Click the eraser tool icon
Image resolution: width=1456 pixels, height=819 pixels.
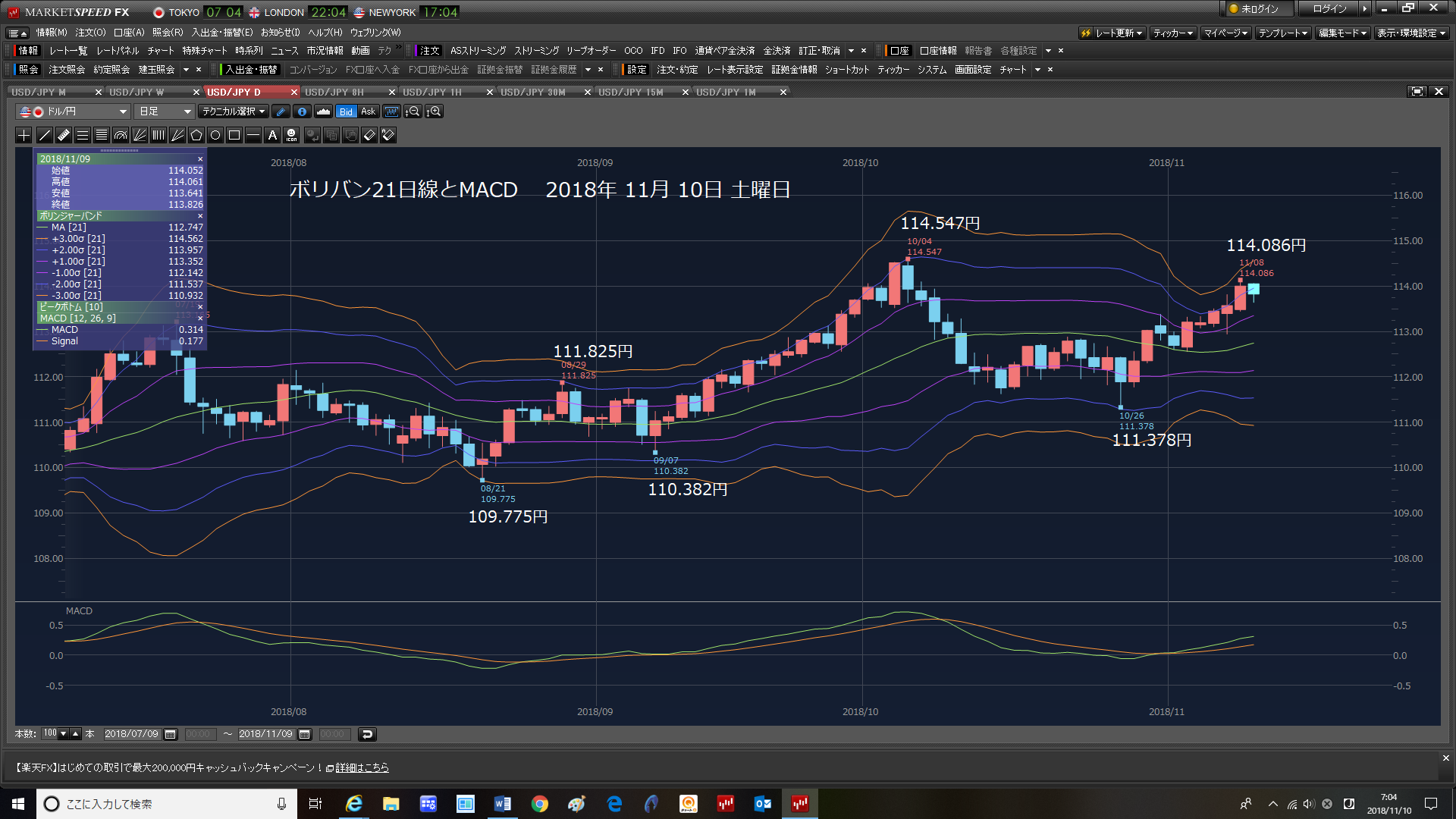[x=369, y=135]
